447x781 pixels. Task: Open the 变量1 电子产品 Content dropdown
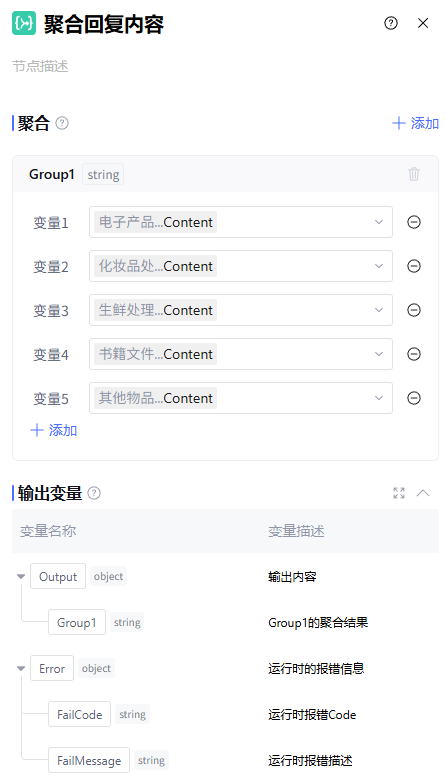coord(241,222)
